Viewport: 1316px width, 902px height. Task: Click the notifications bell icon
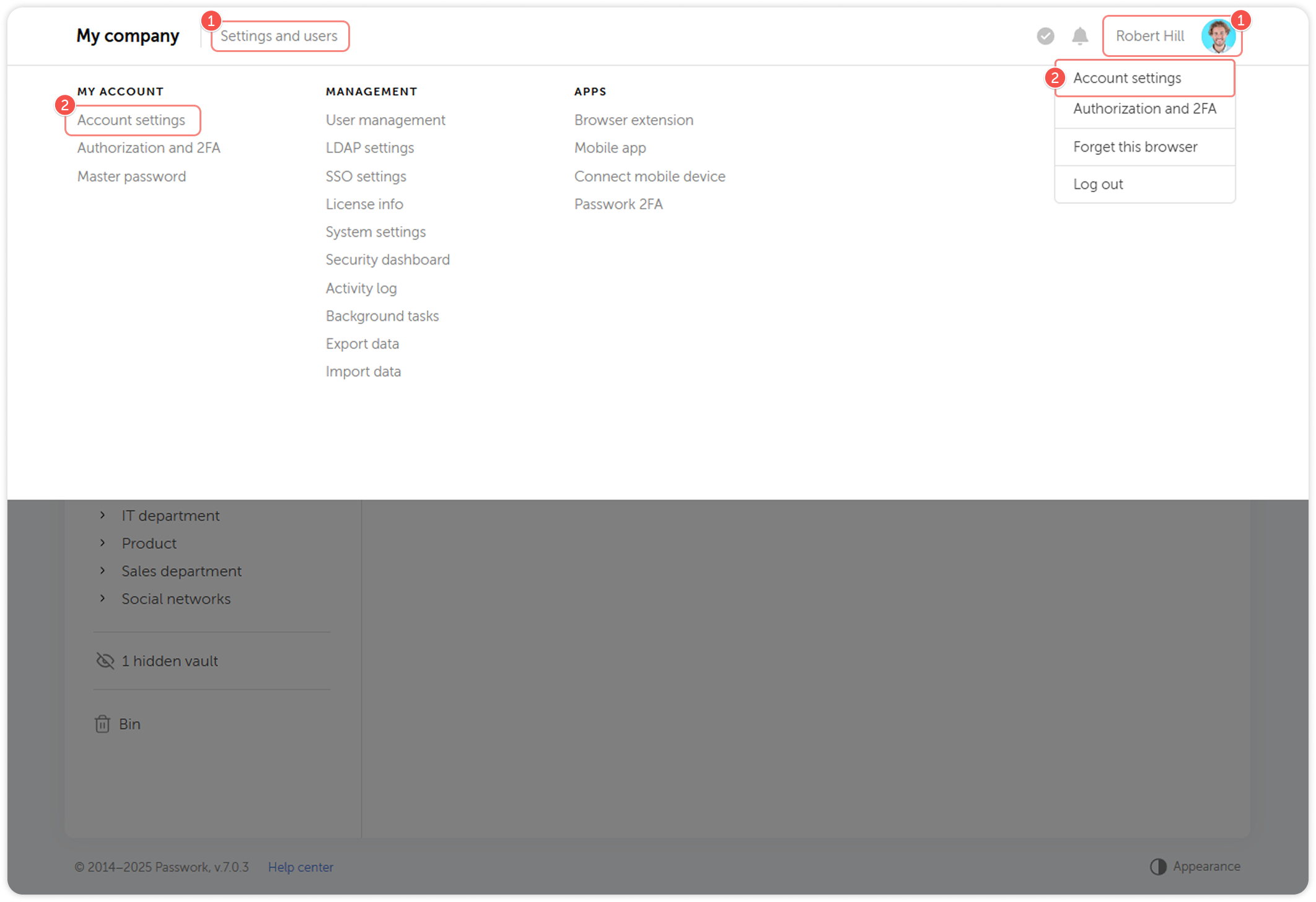click(x=1080, y=36)
